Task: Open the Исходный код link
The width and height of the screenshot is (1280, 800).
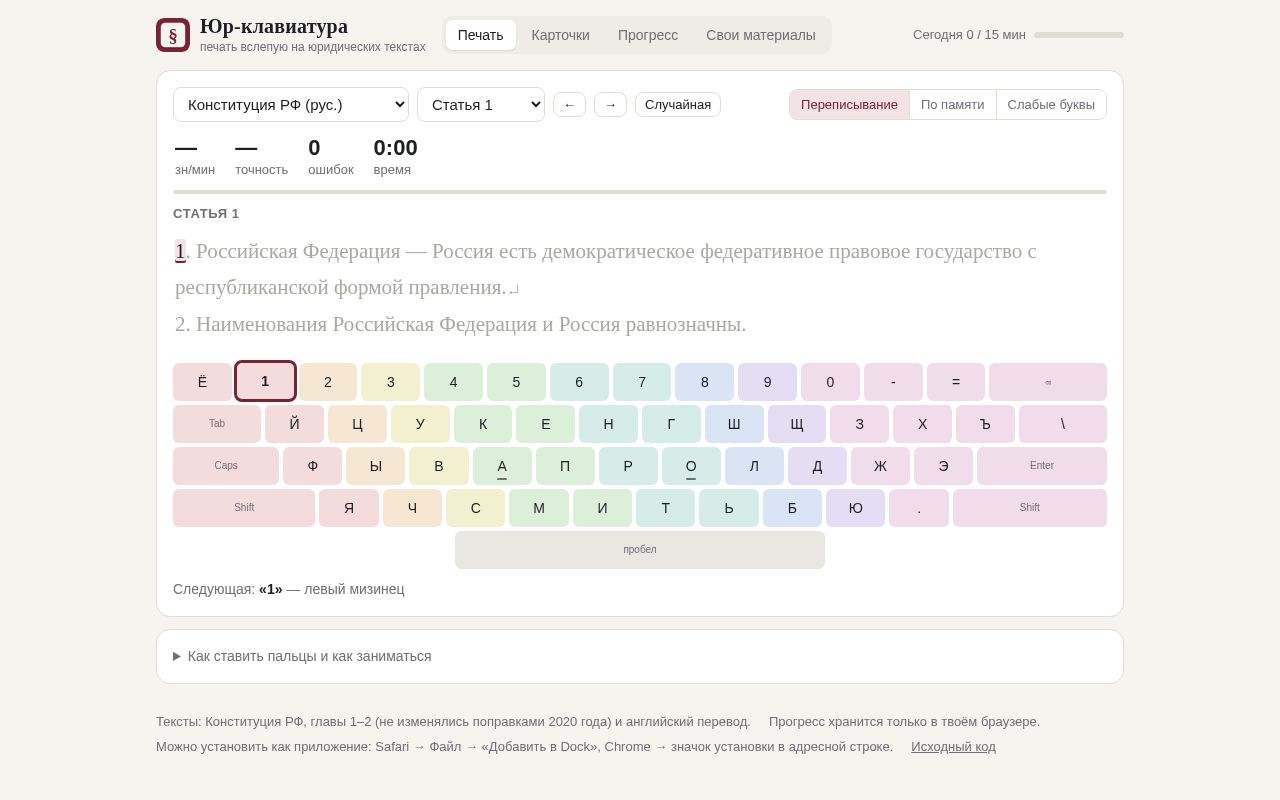Action: coord(953,746)
